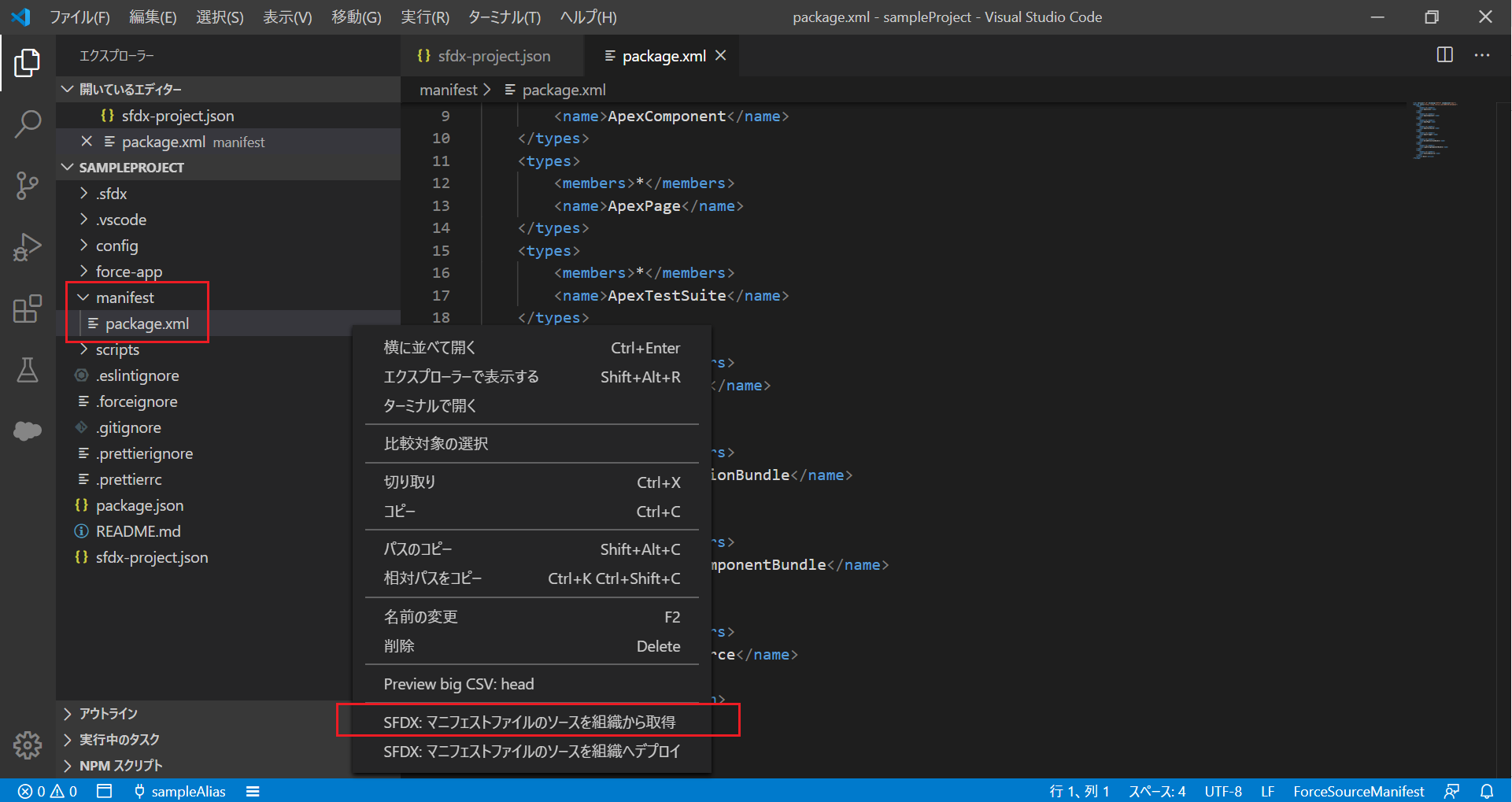Click the split editor icon

pos(1445,55)
